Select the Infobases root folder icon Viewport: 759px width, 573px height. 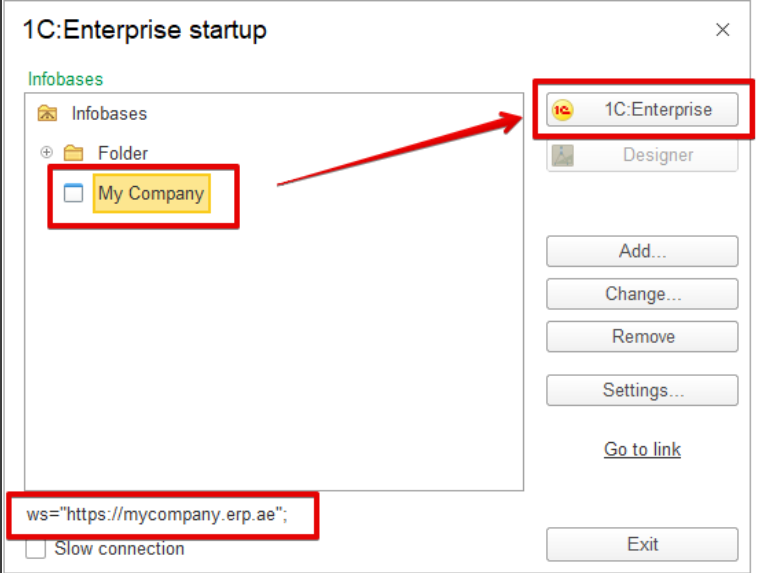tap(47, 113)
